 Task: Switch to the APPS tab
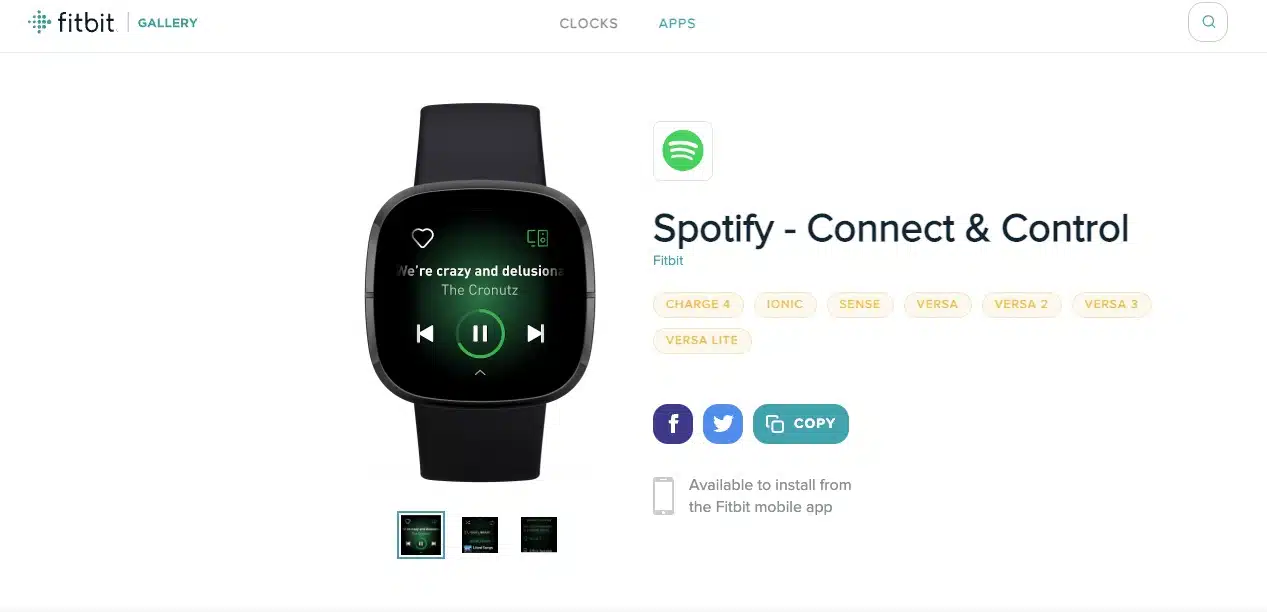pyautogui.click(x=677, y=23)
